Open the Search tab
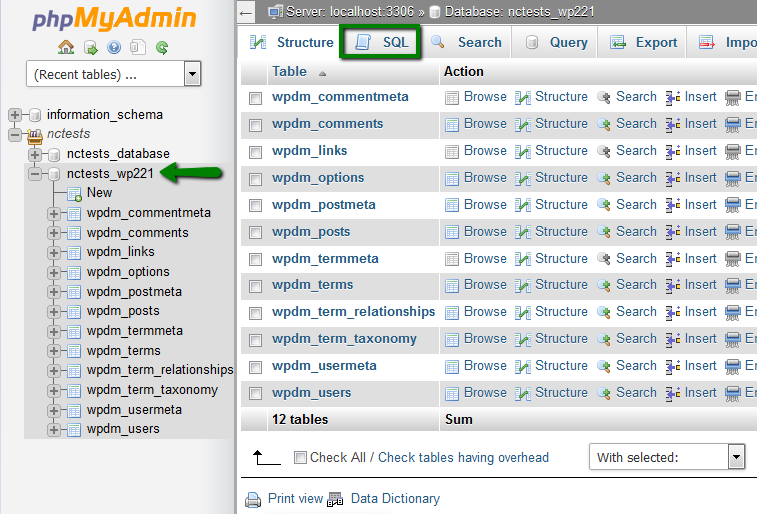Viewport: 757px width, 514px height. 466,42
